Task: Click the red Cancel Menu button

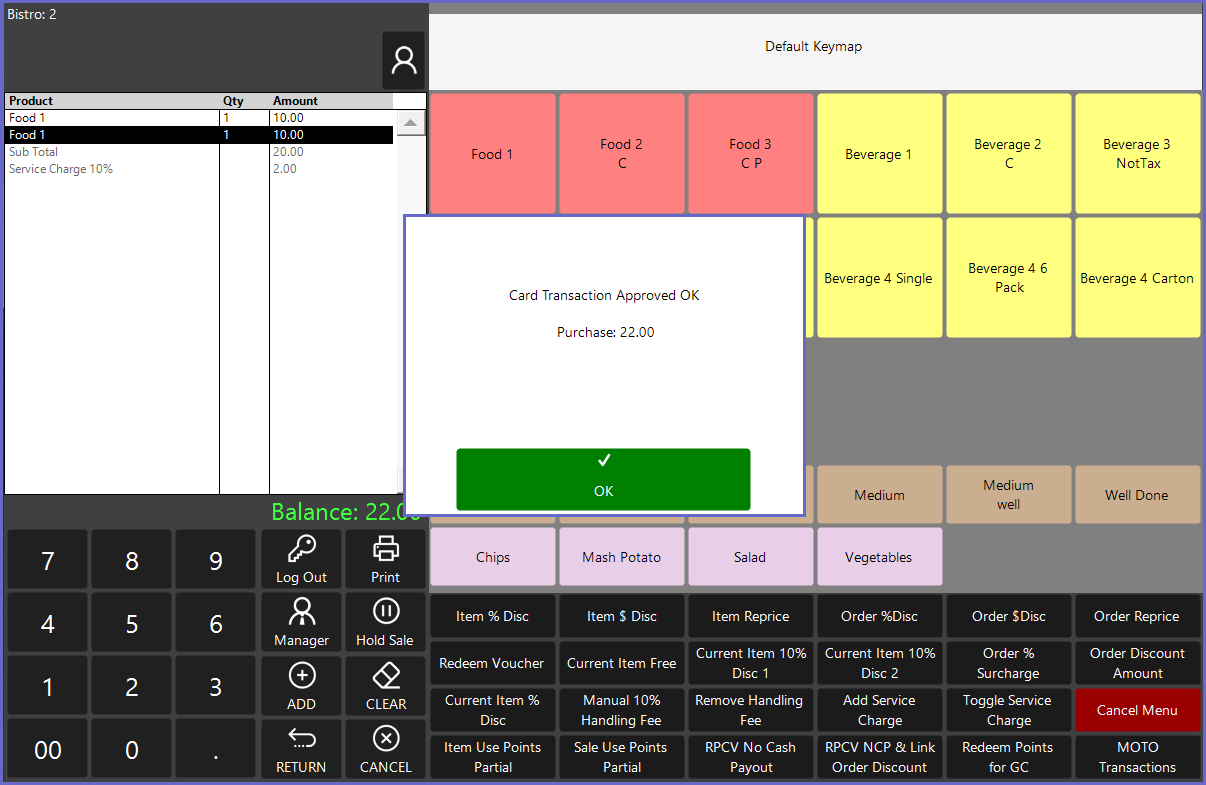Action: [1137, 710]
